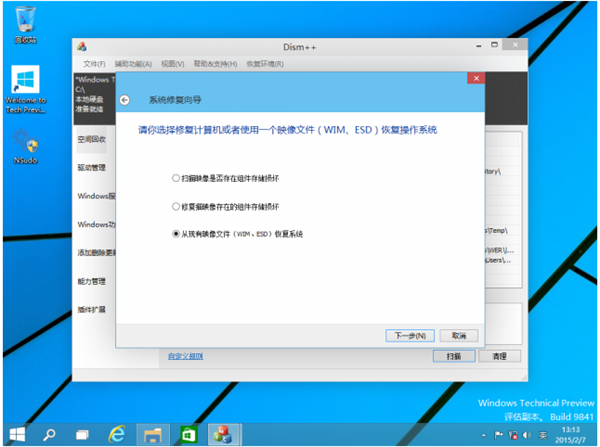Select 空间回收 in the Dism++ sidebar
The height and width of the screenshot is (447, 600).
[91, 139]
